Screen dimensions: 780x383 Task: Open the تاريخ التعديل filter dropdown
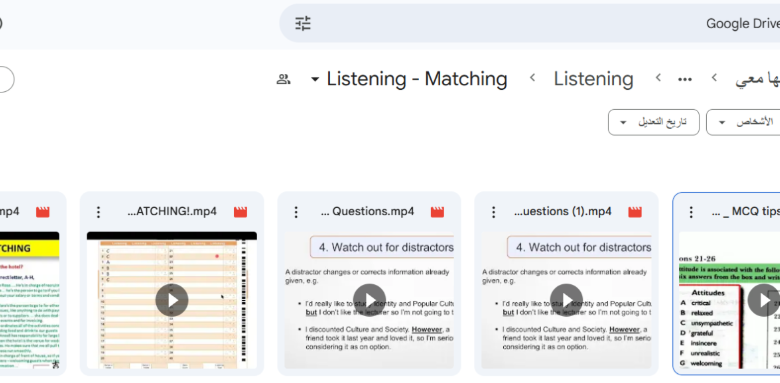coord(654,122)
